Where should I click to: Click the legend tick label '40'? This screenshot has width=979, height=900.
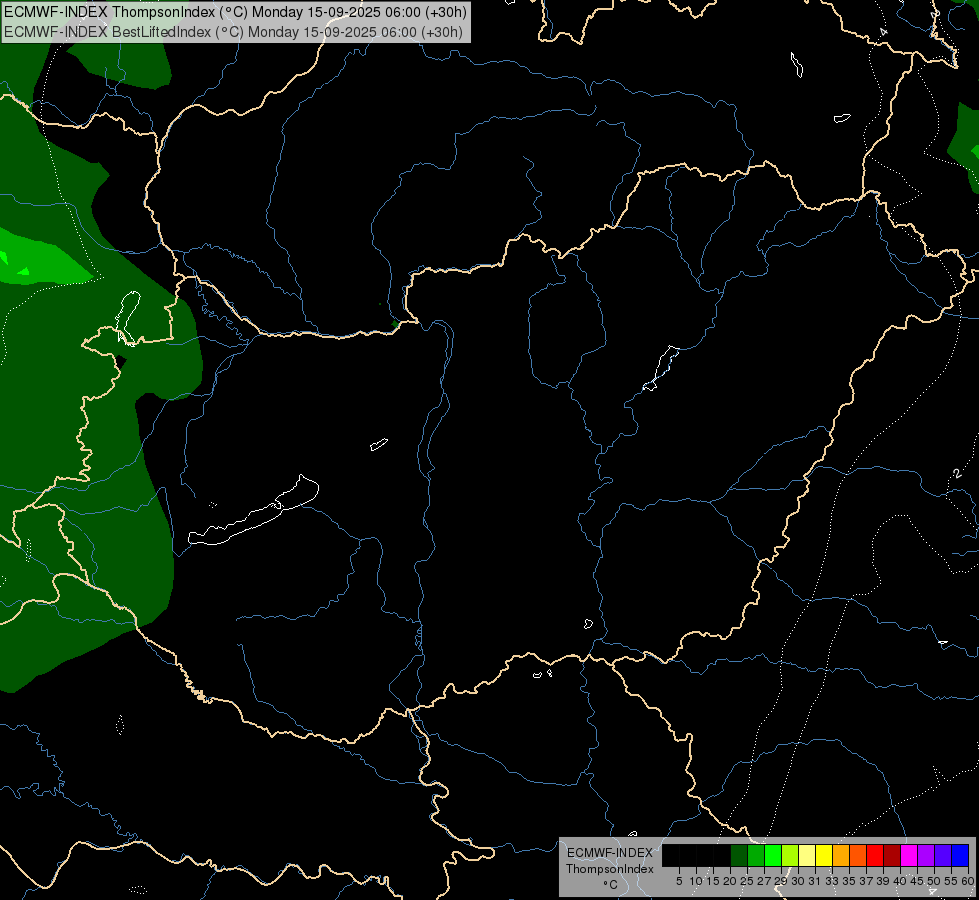[900, 881]
